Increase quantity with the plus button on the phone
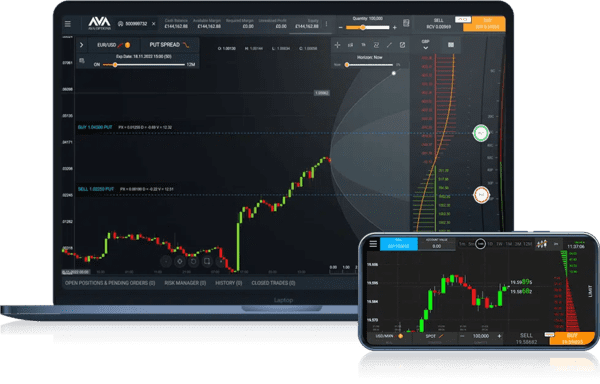600x384 pixels. point(499,336)
